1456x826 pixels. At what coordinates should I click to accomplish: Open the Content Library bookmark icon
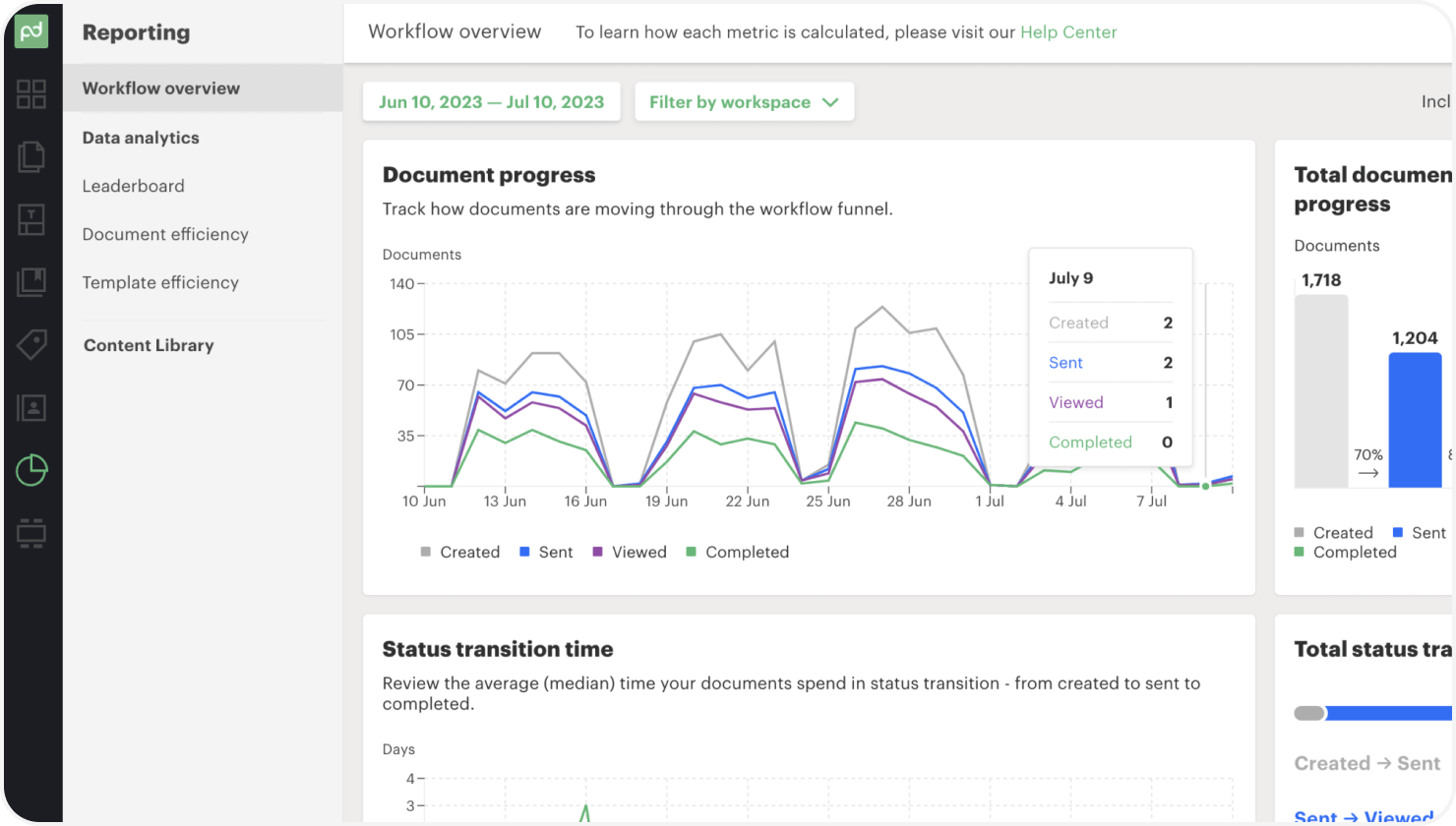tap(31, 282)
